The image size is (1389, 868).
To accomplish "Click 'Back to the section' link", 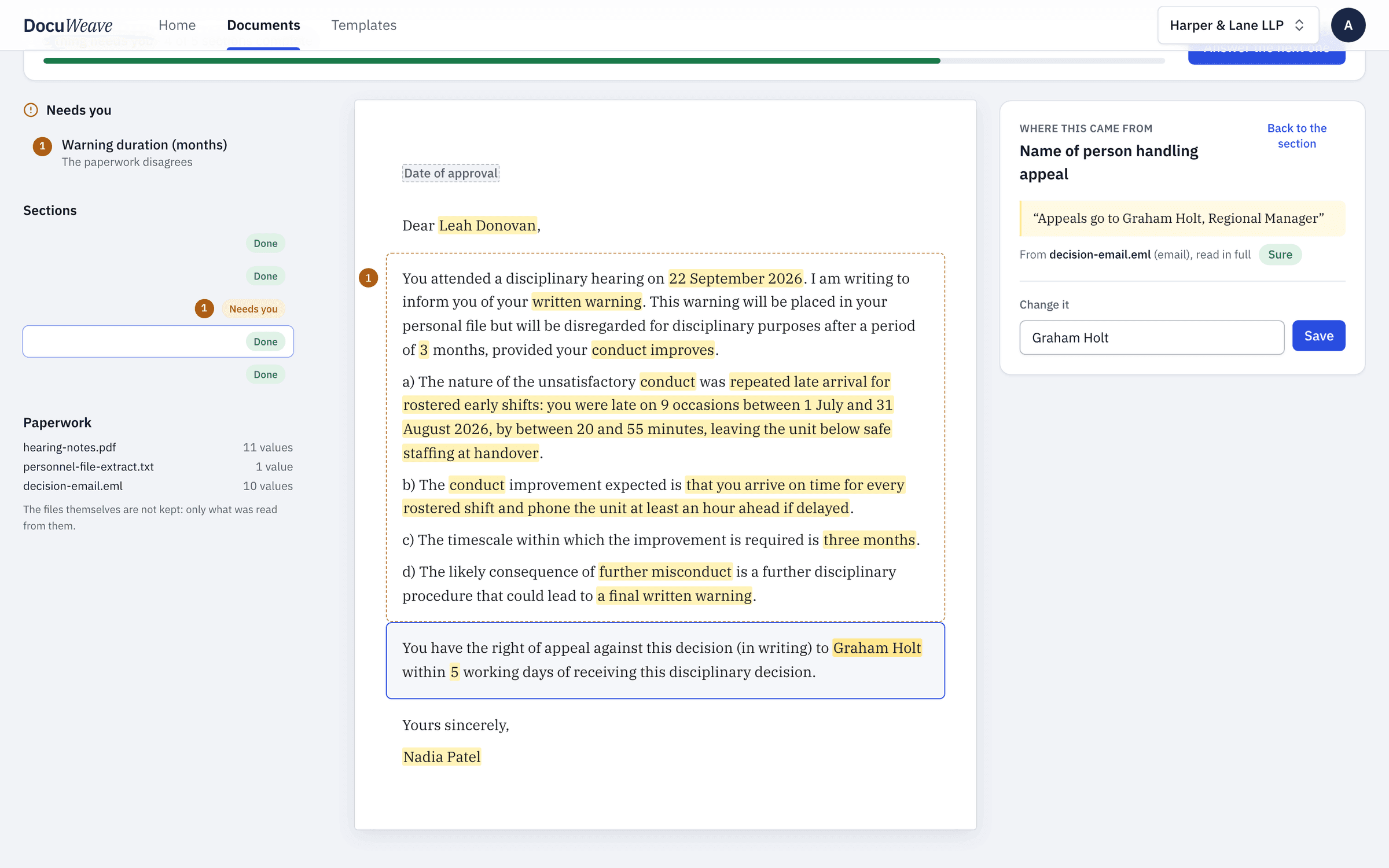I will click(1296, 136).
